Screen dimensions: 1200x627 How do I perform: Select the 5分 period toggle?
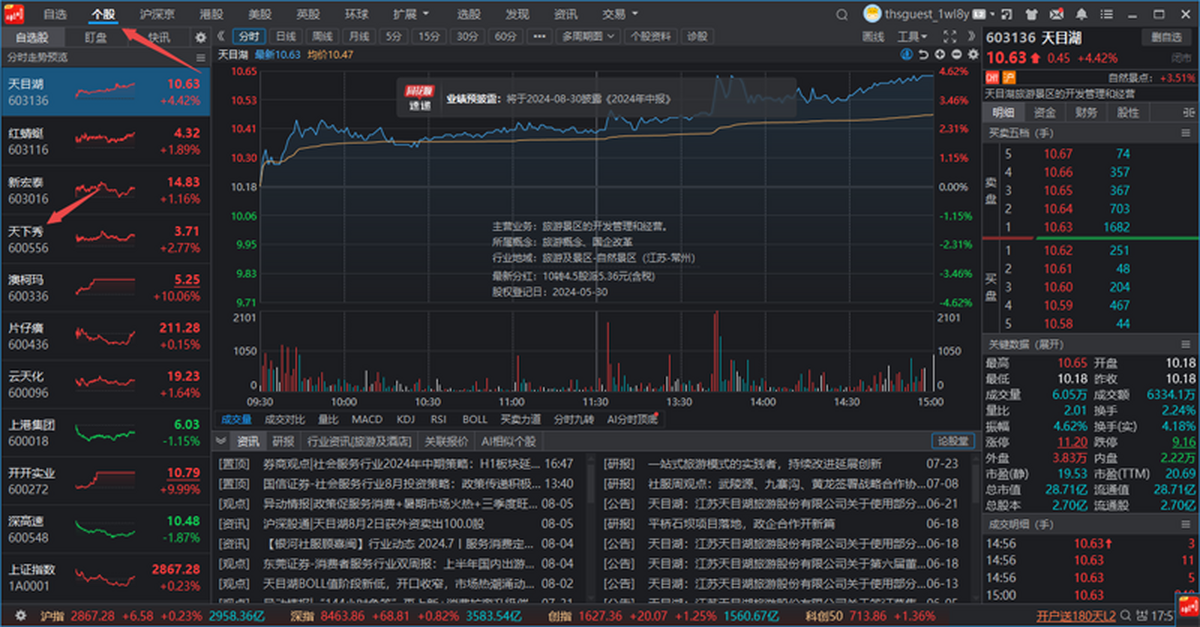[x=394, y=36]
